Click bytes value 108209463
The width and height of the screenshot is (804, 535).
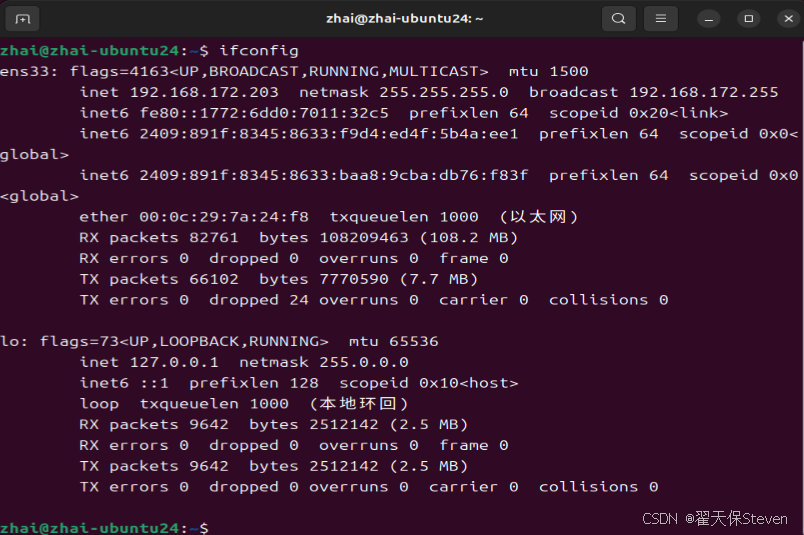[364, 237]
